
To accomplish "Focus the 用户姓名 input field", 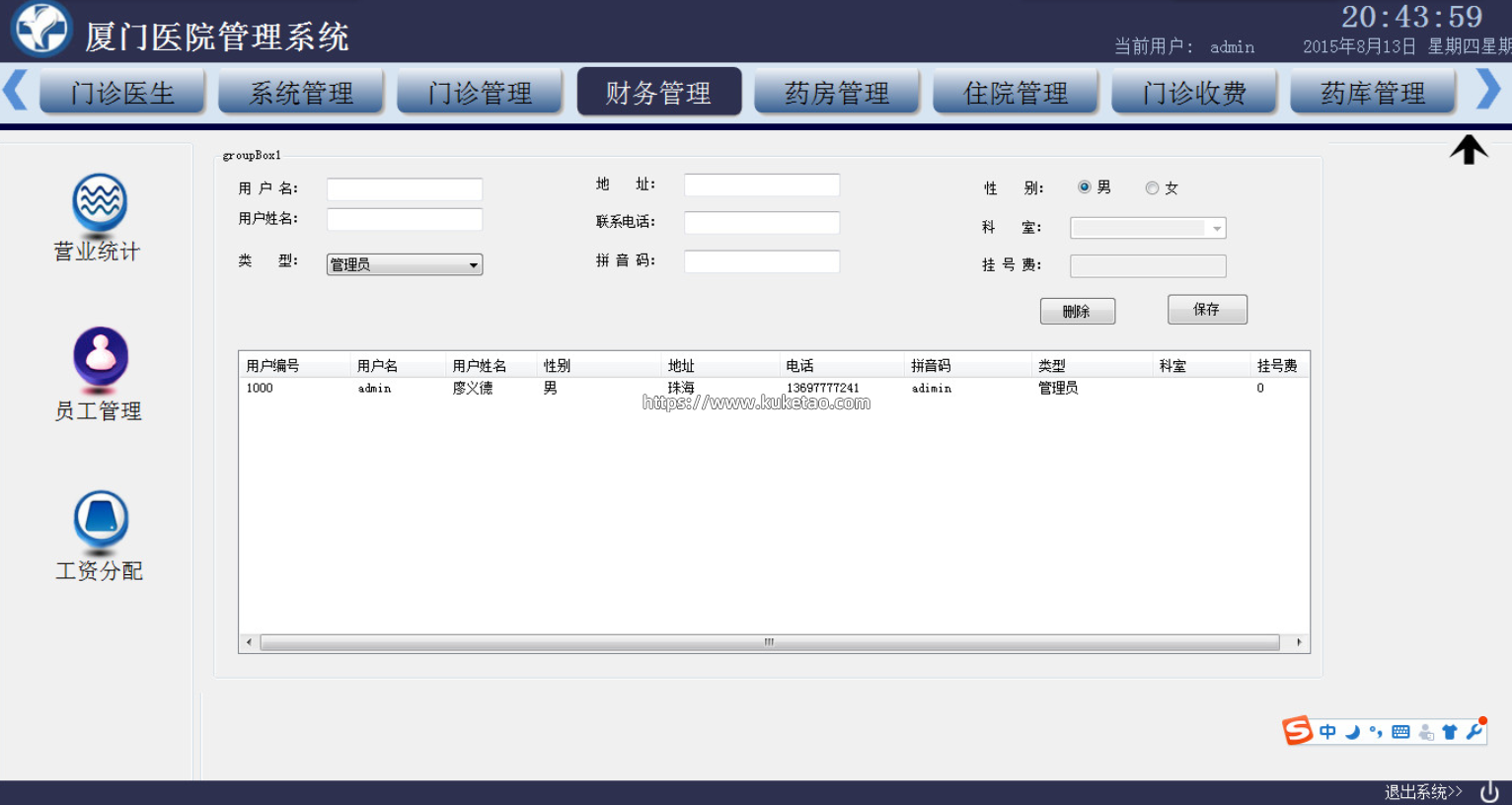I will pyautogui.click(x=405, y=219).
